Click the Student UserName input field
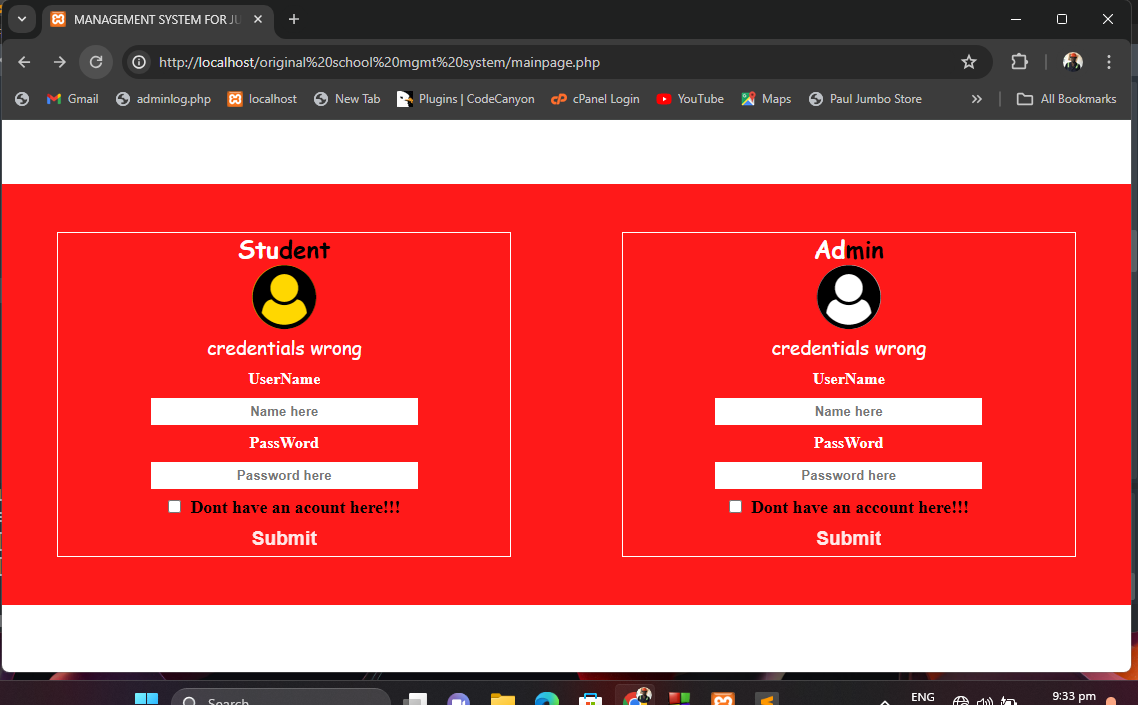Viewport: 1138px width, 705px height. [x=284, y=411]
